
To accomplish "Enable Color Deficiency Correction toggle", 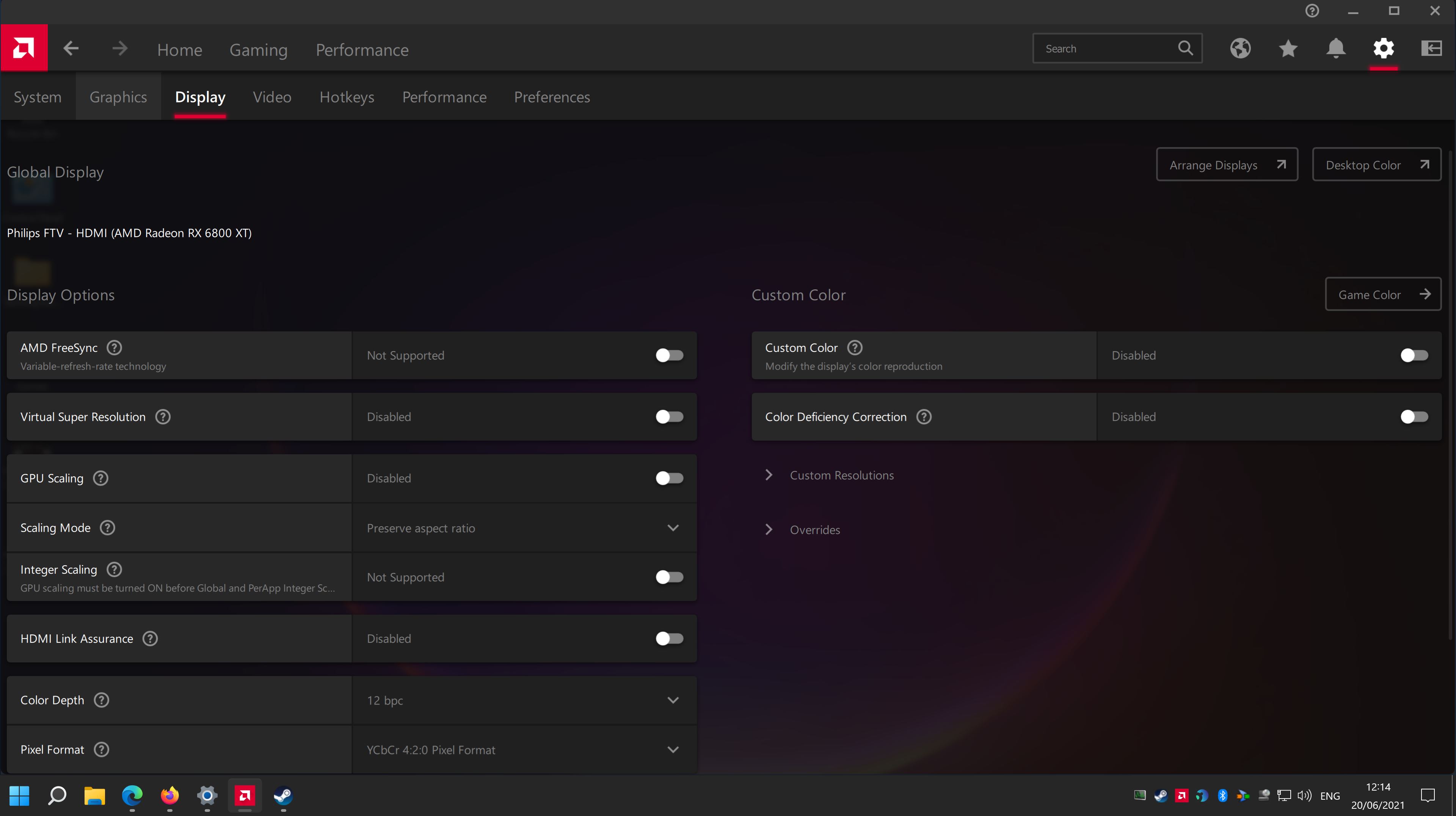I will coord(1414,417).
